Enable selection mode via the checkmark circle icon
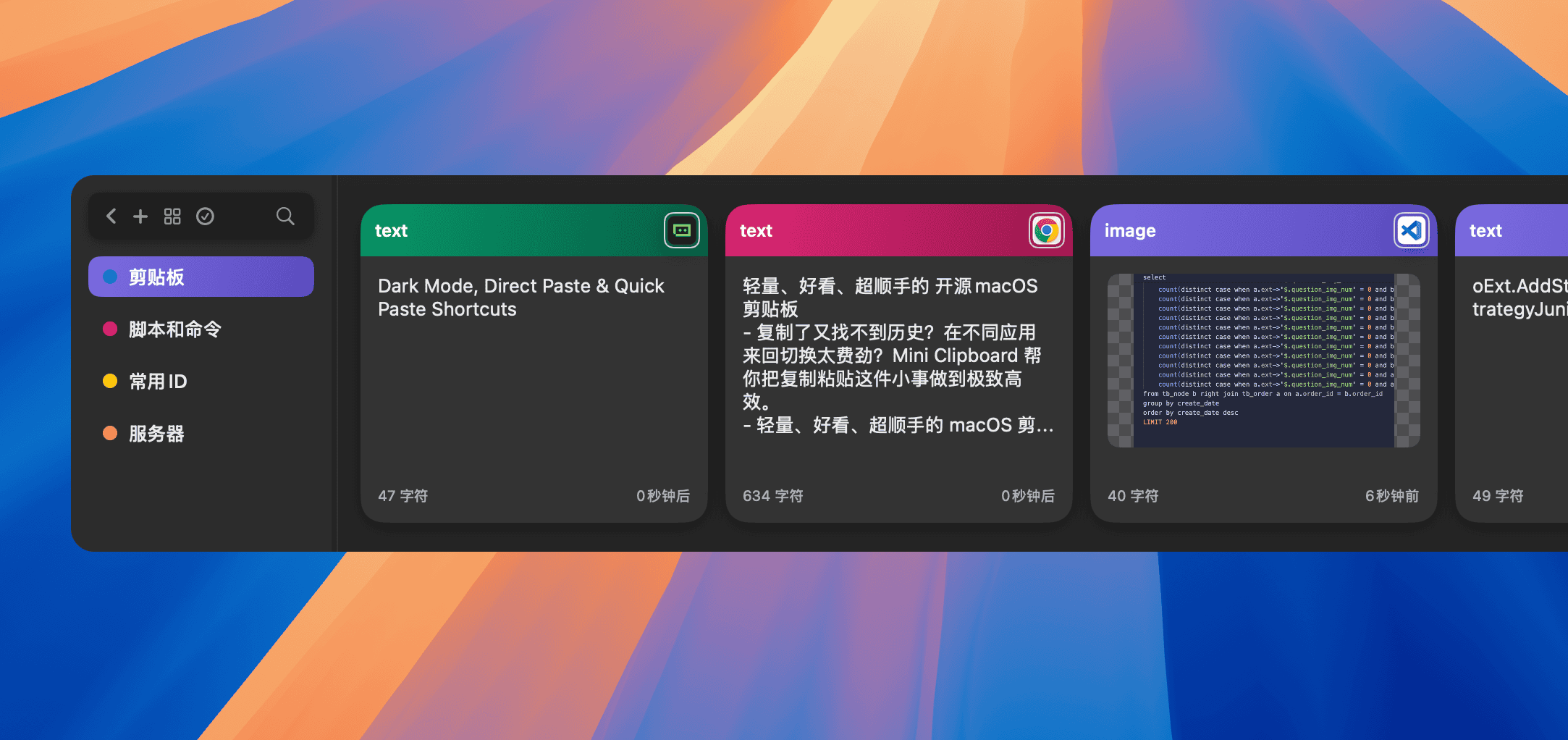The image size is (1568, 740). point(205,216)
